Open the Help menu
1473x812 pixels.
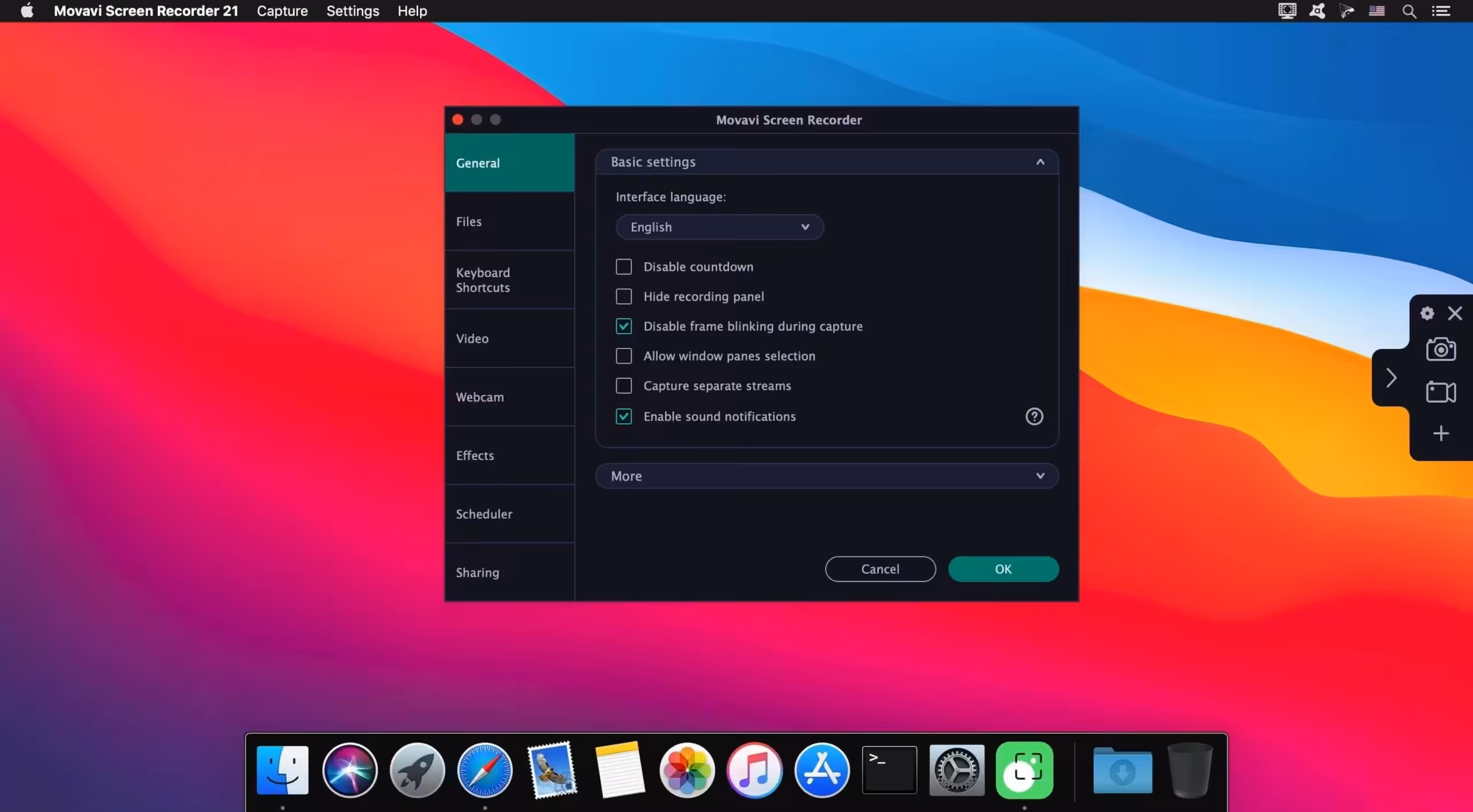[412, 11]
